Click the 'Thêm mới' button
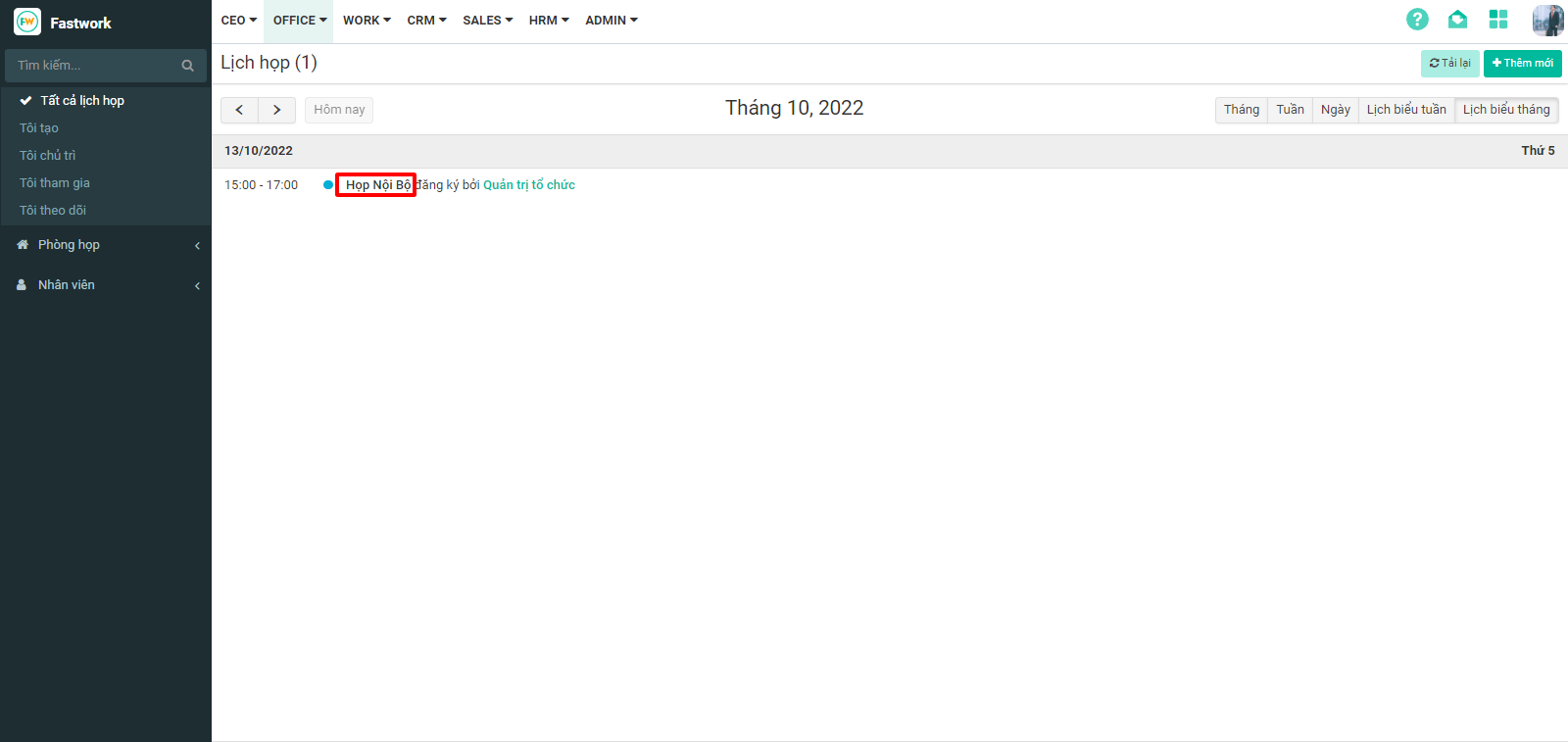The image size is (1568, 742). click(x=1522, y=64)
